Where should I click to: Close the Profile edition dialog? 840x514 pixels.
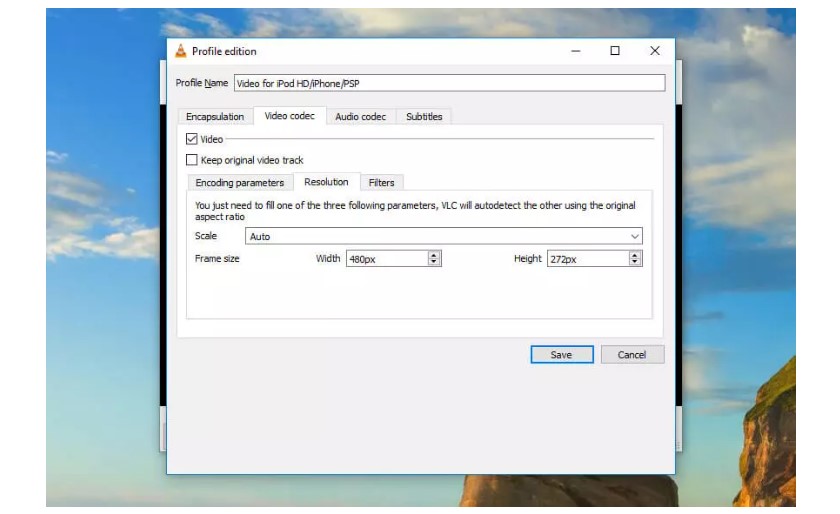(655, 51)
